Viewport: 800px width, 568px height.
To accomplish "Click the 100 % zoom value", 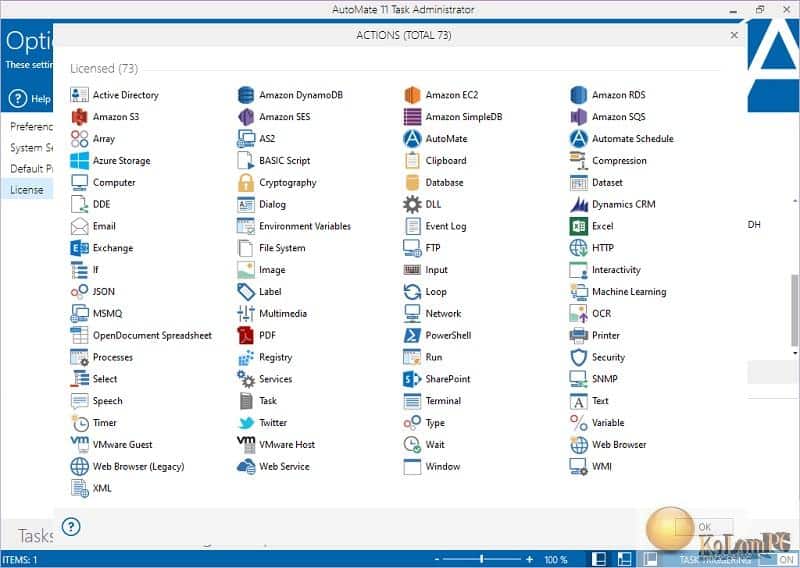I will (556, 560).
